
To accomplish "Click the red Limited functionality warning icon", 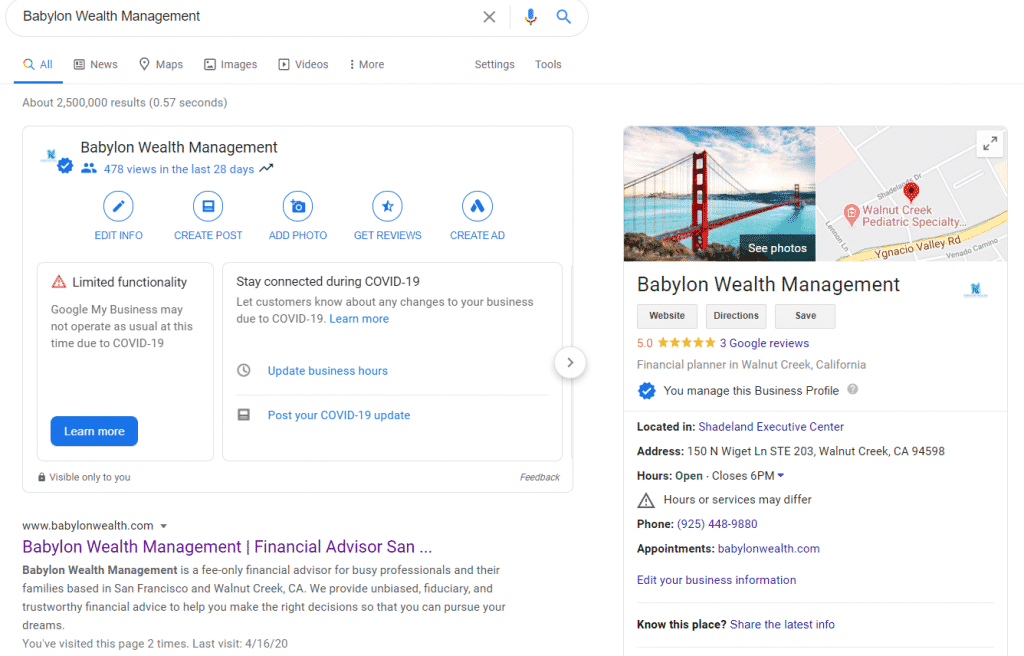I will tap(59, 282).
